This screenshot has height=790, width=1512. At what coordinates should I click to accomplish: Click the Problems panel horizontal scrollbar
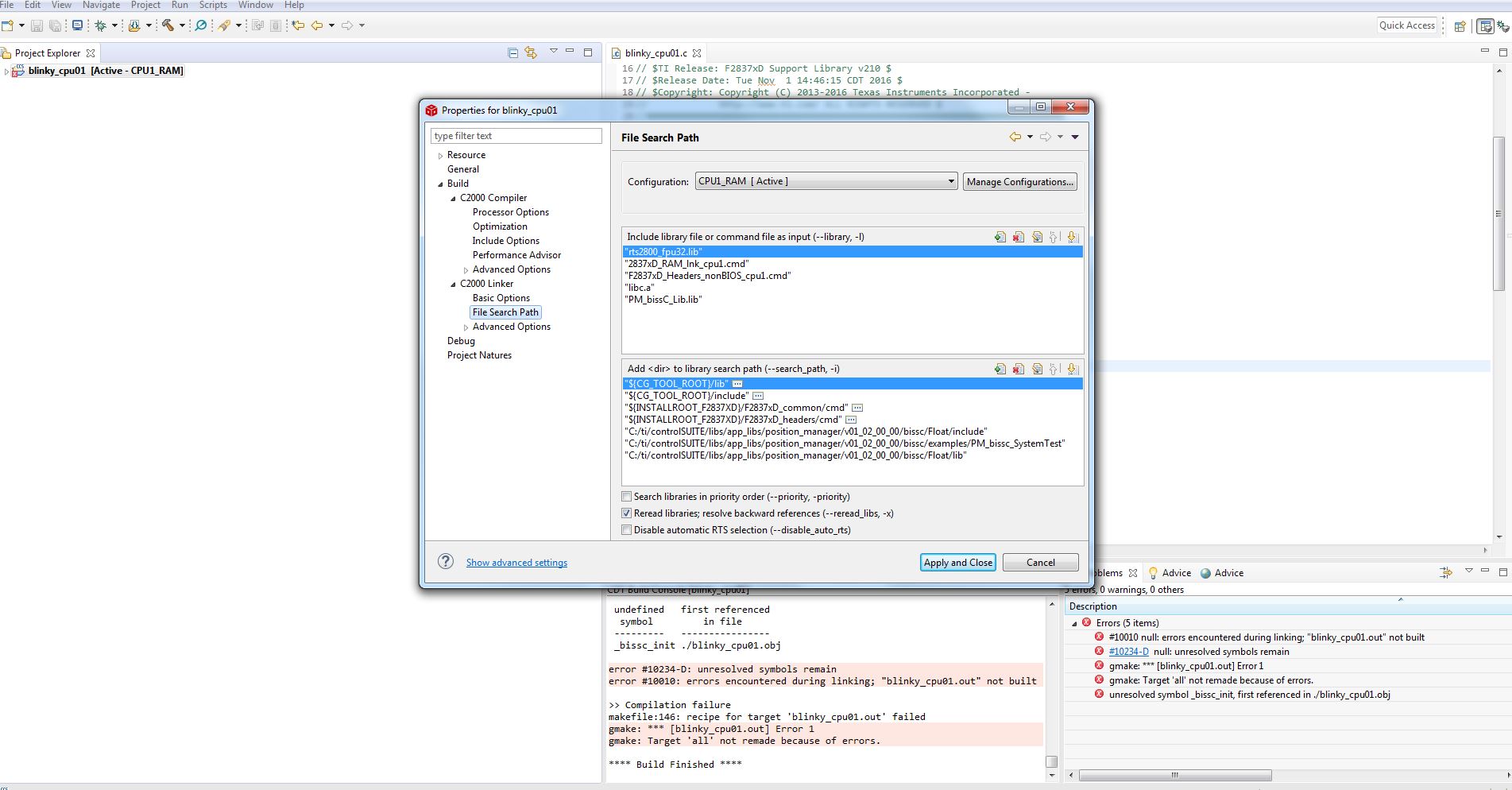point(1174,775)
